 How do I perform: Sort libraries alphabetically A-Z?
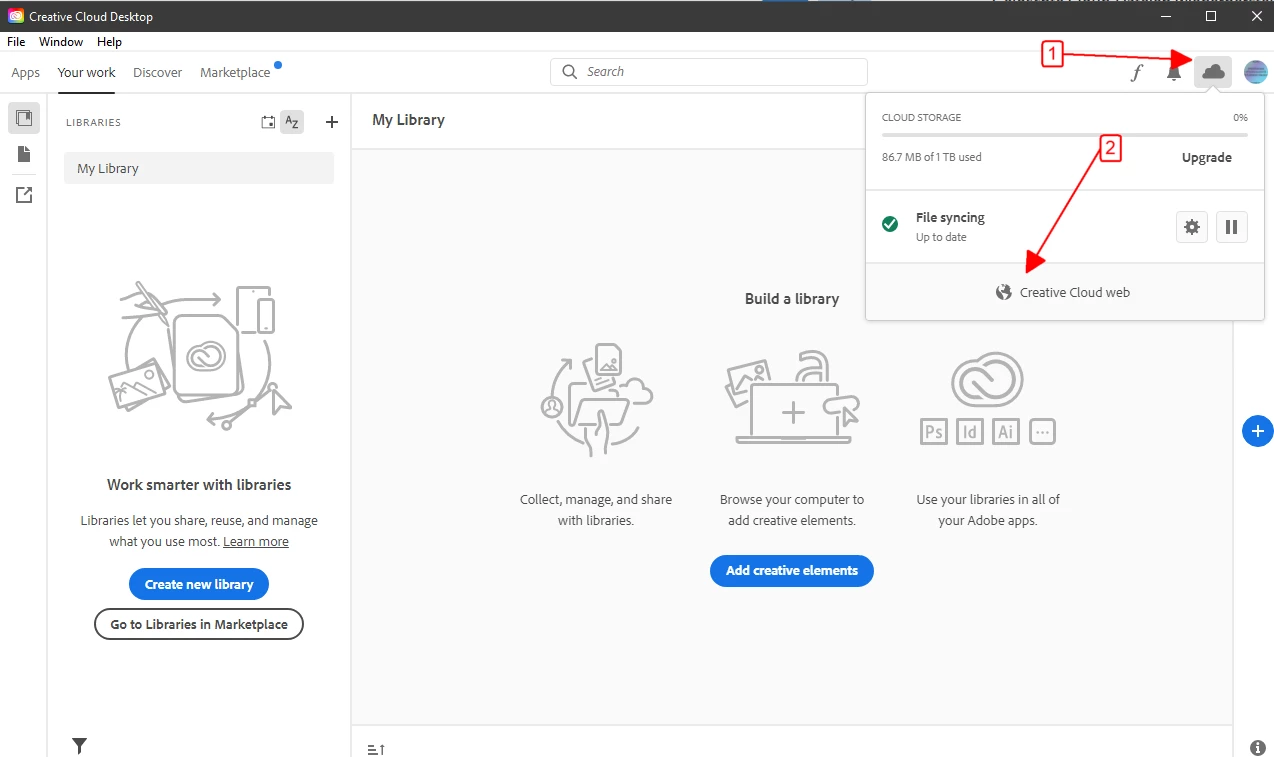click(292, 122)
